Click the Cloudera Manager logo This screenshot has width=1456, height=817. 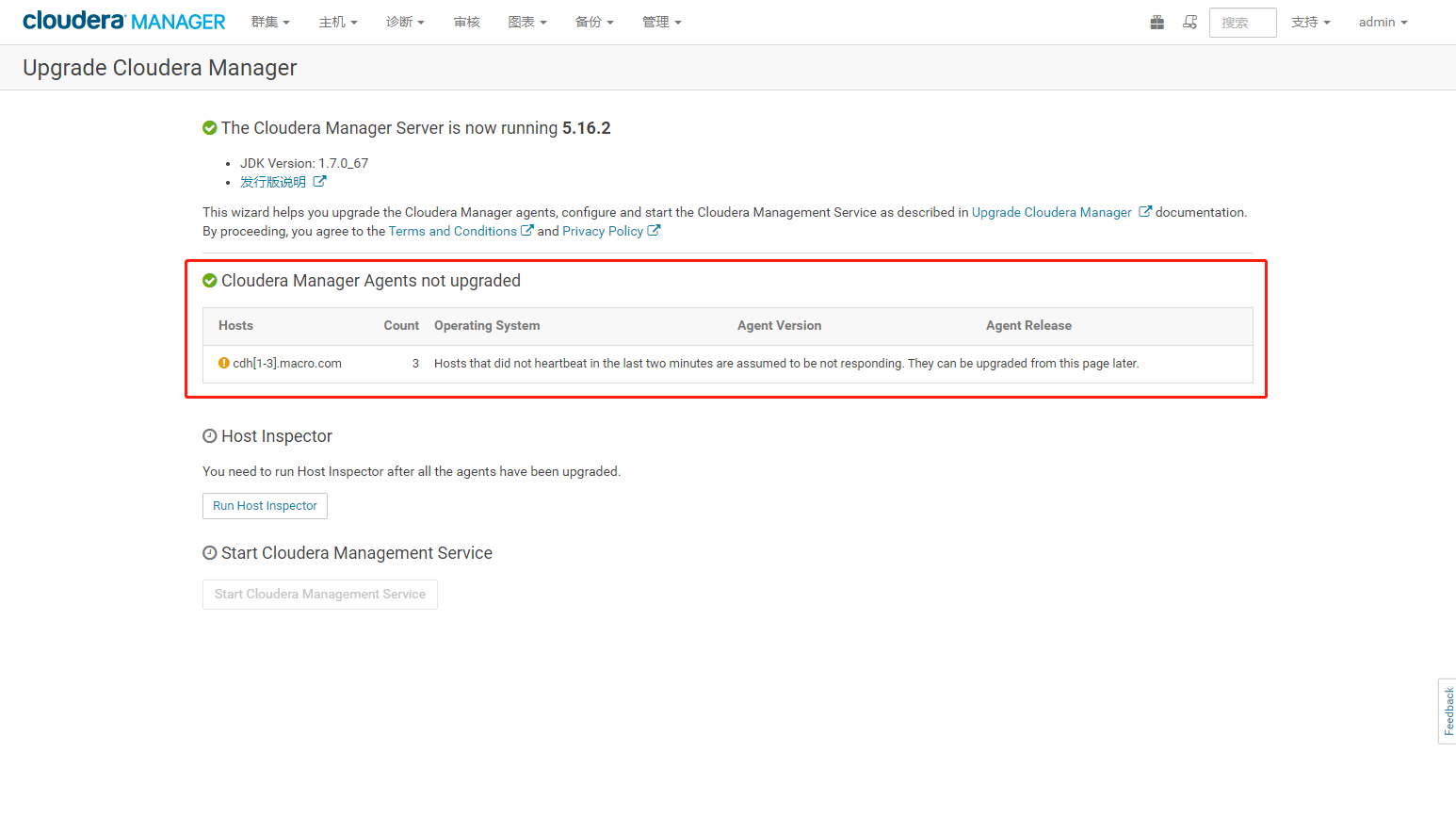123,21
